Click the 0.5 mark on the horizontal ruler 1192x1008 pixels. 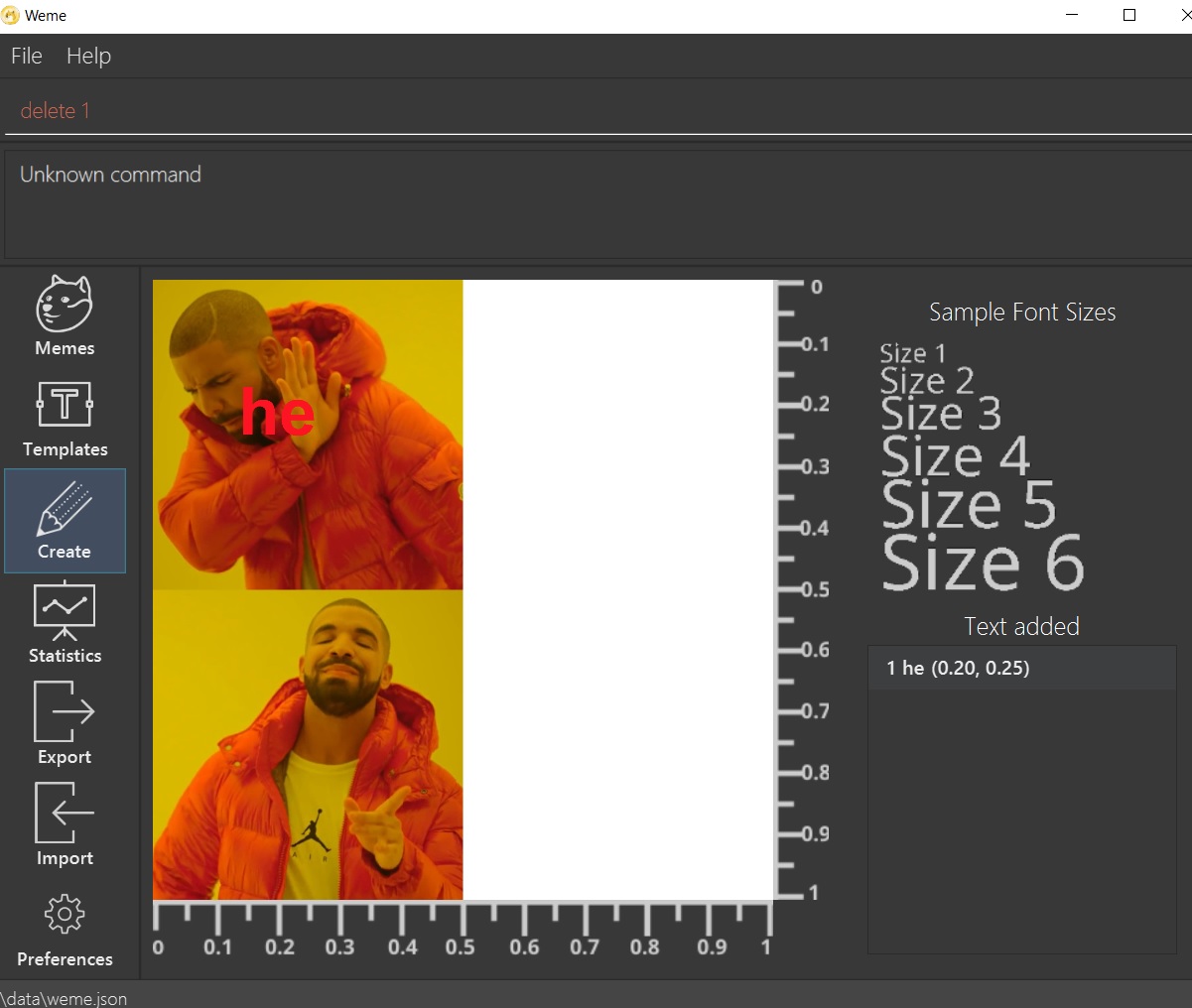click(x=460, y=946)
